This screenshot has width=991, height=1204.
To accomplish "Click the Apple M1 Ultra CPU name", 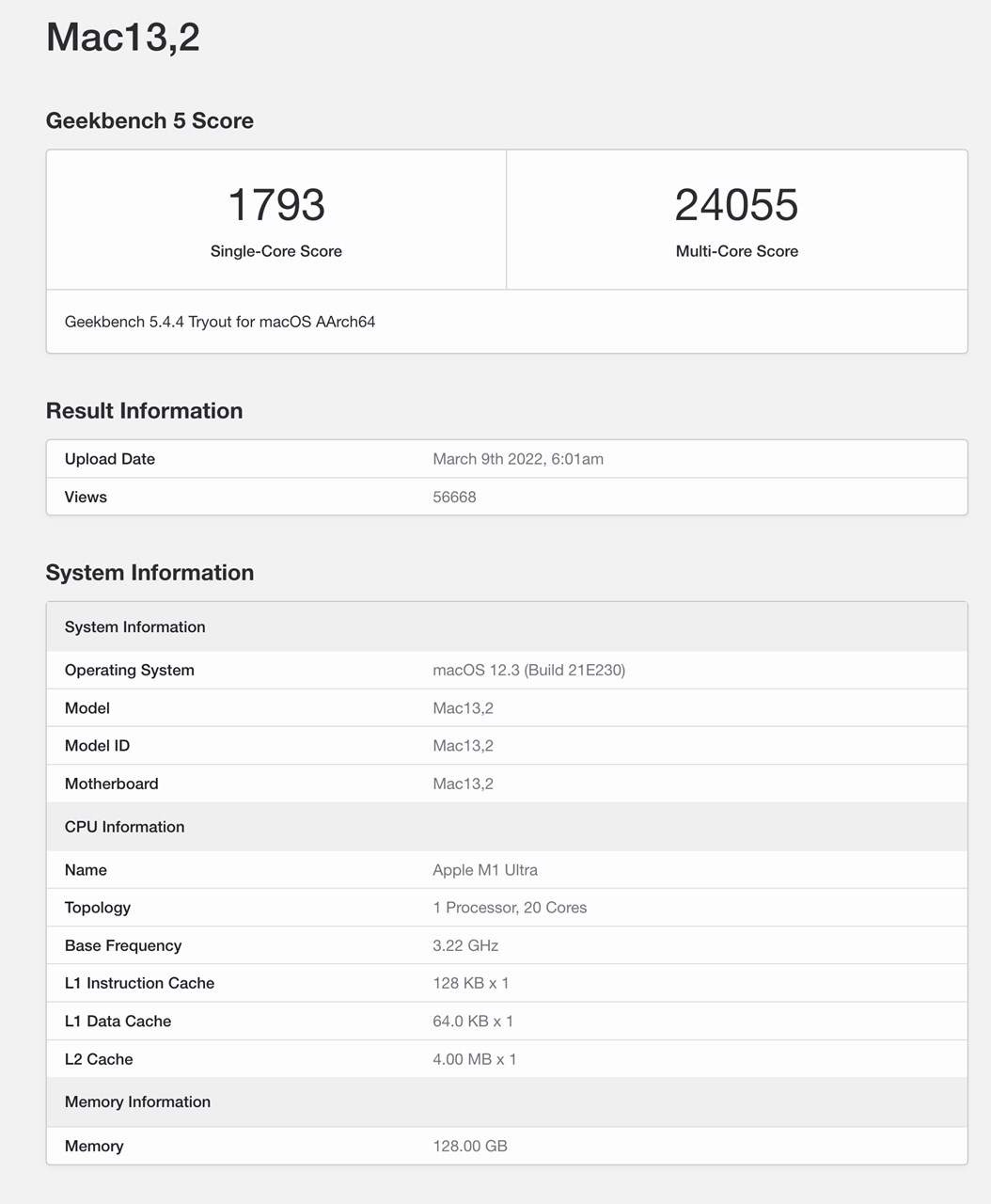I will 485,870.
